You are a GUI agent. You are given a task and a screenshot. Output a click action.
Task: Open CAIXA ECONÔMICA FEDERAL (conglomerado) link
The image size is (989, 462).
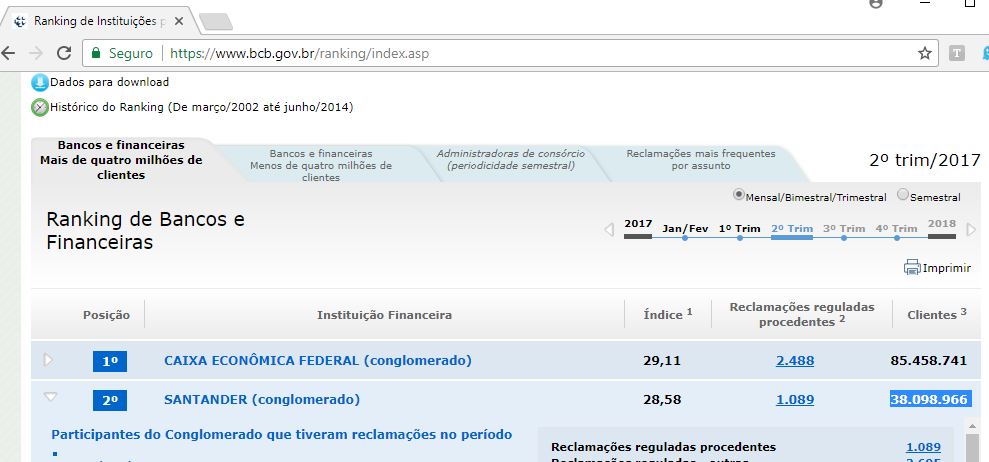(x=318, y=361)
